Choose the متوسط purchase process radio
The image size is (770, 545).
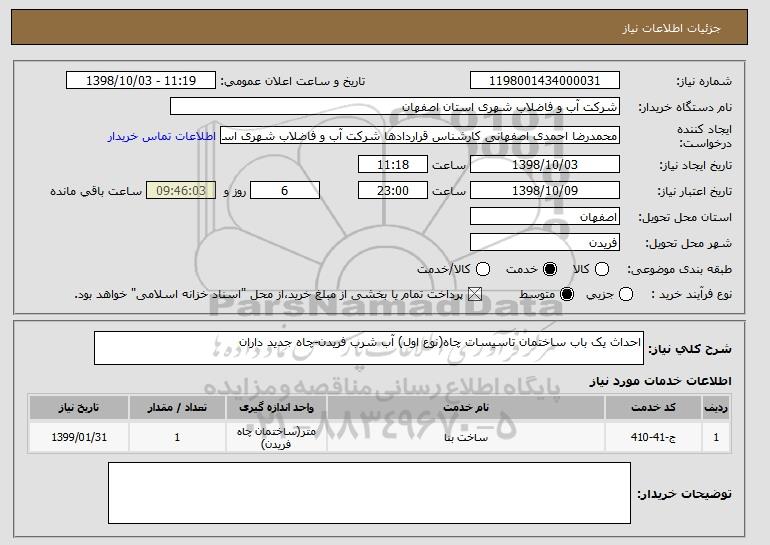tap(567, 294)
